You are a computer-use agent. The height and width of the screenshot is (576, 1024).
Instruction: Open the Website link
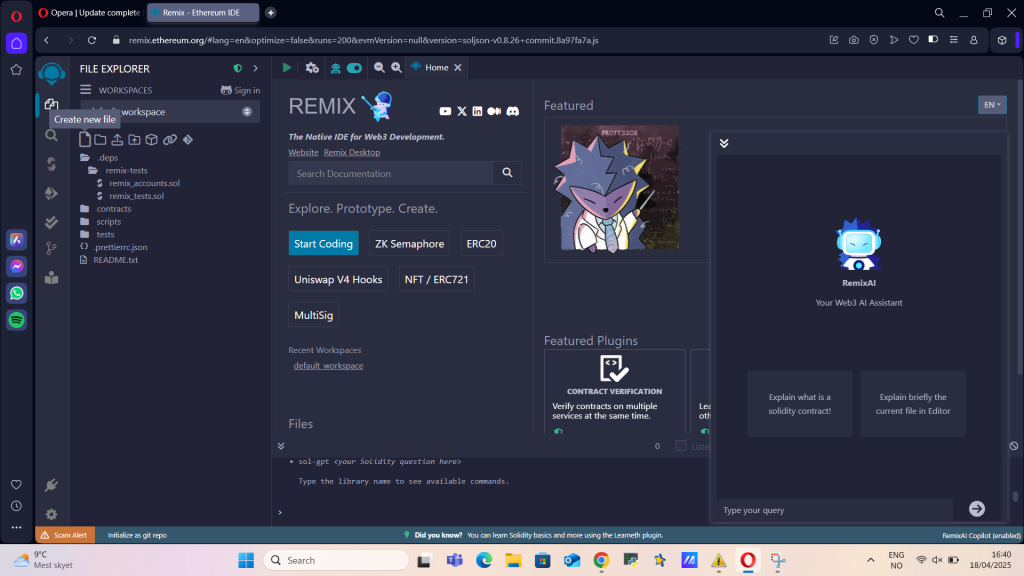tap(304, 152)
